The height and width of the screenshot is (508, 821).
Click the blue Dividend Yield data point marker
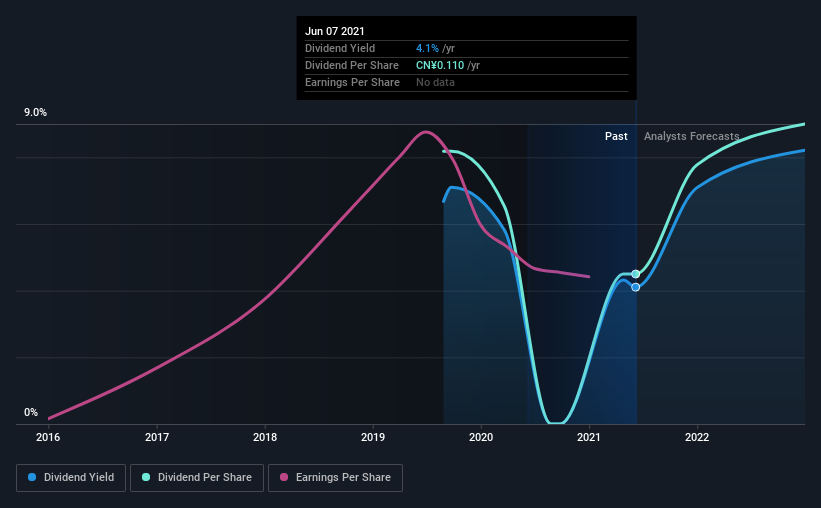pos(636,287)
